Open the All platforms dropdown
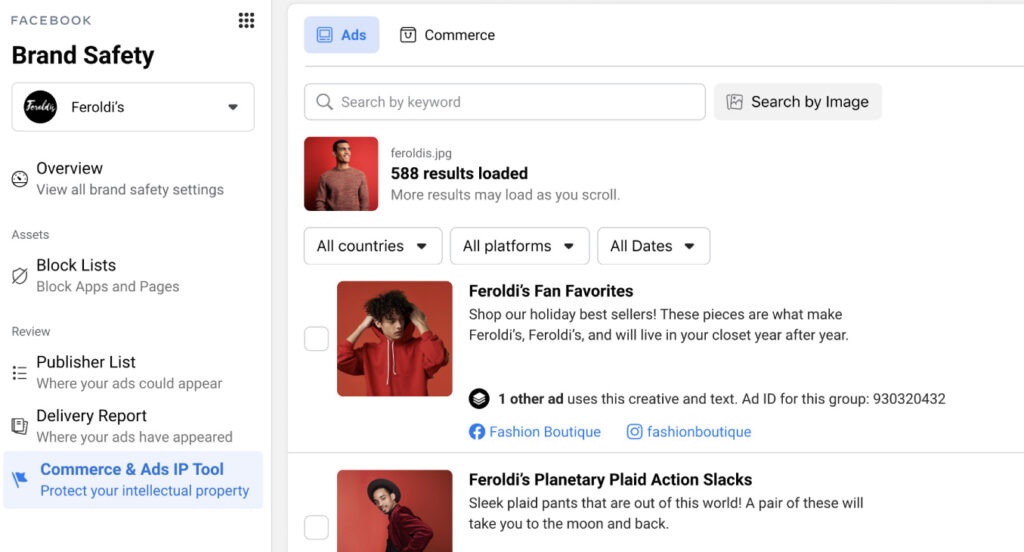 tap(520, 246)
